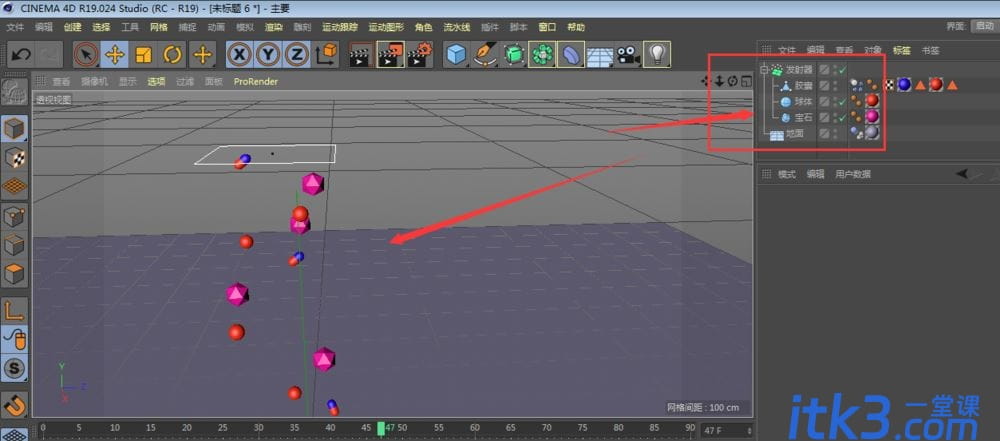Activate the Move tool

115,55
